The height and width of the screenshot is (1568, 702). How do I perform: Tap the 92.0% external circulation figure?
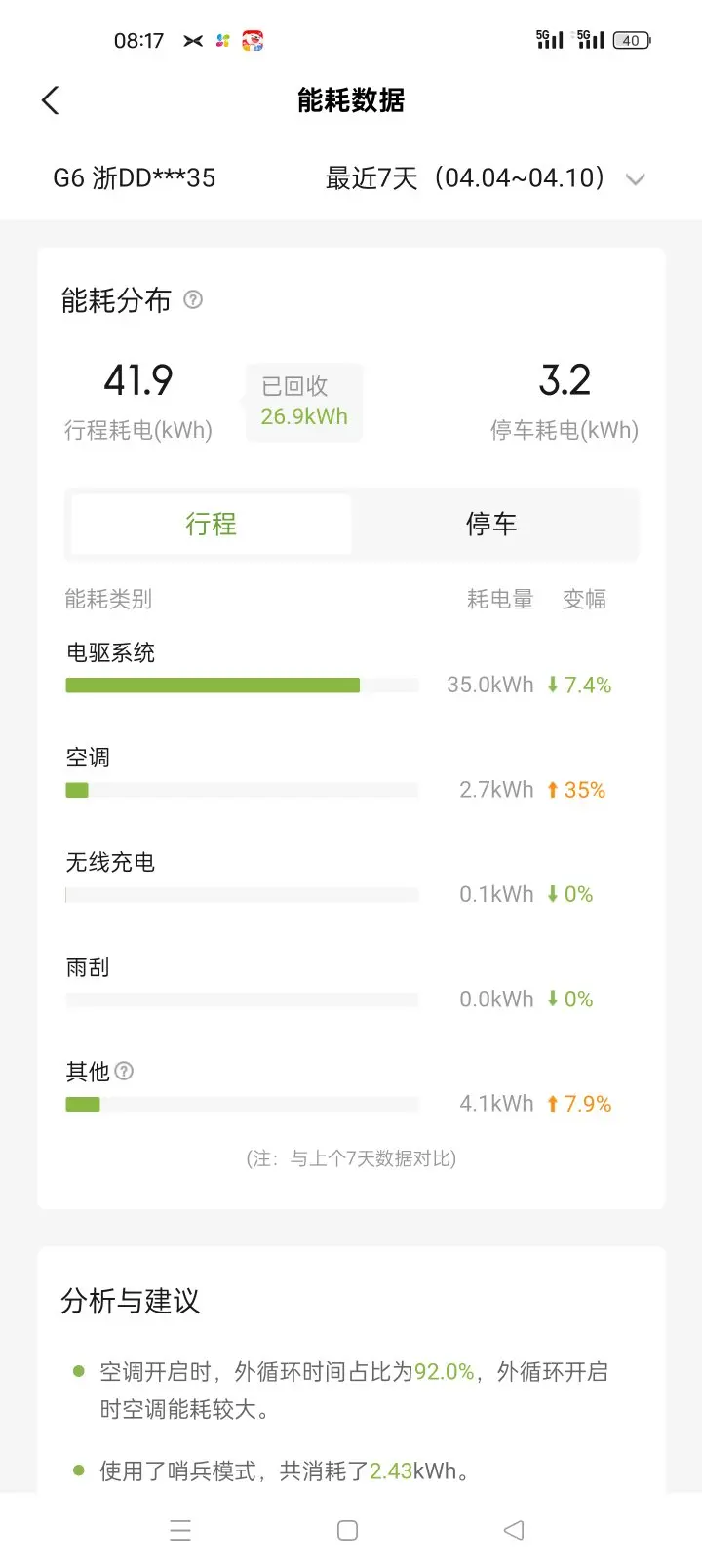pos(444,1372)
